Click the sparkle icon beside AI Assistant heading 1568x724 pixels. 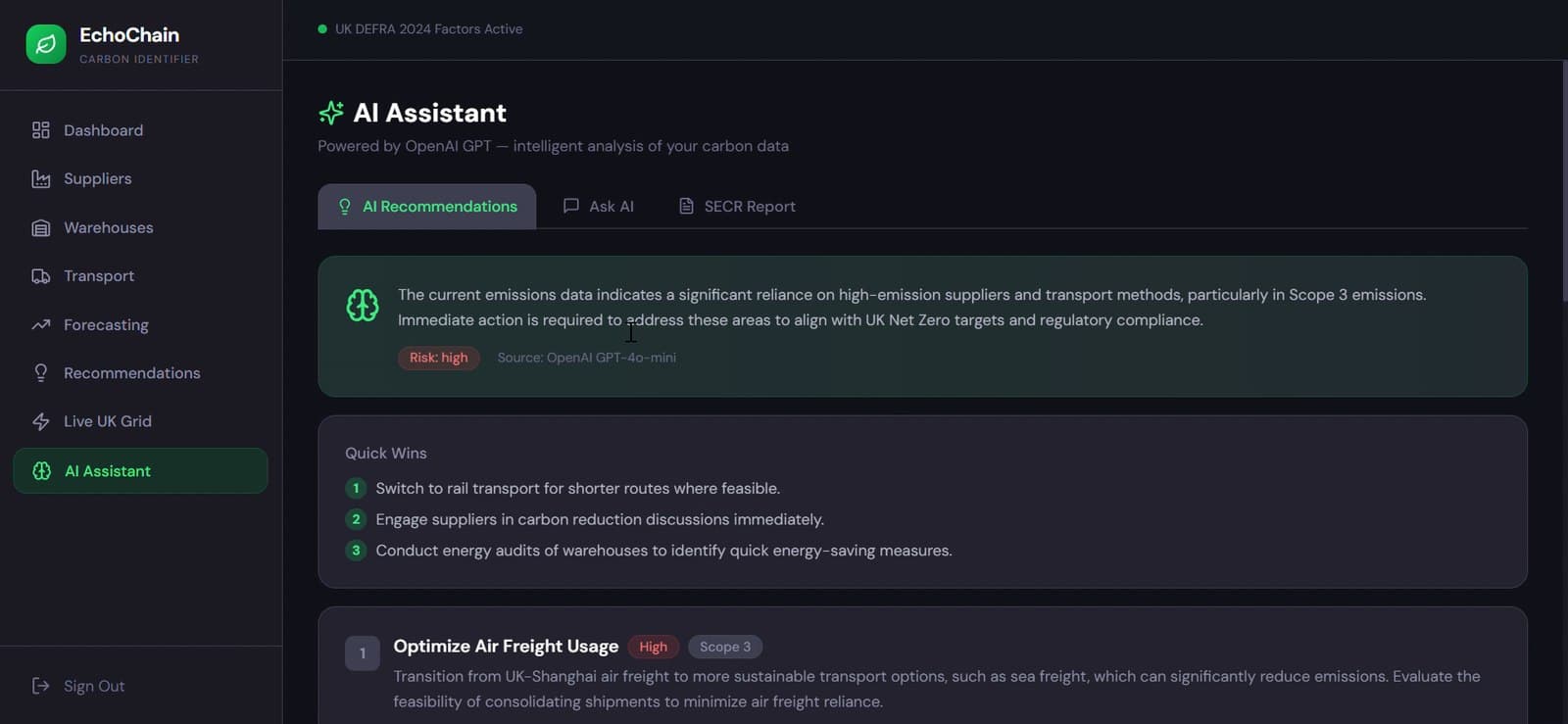click(331, 113)
